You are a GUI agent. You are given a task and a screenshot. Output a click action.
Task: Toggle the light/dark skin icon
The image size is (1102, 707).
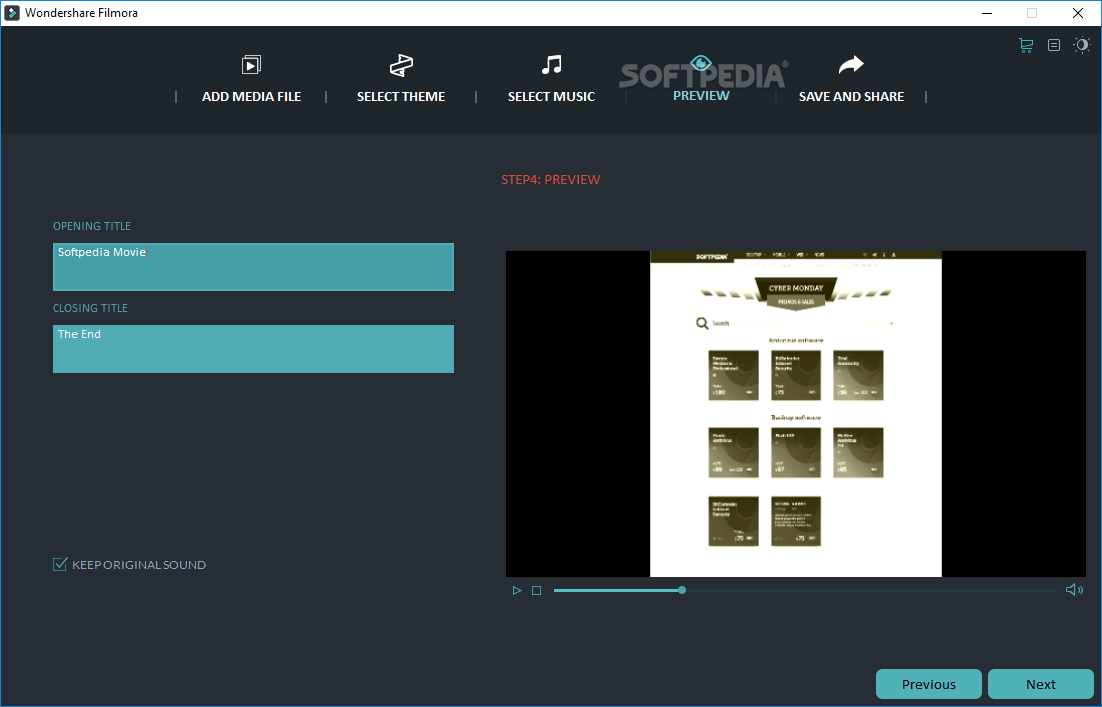pyautogui.click(x=1082, y=45)
